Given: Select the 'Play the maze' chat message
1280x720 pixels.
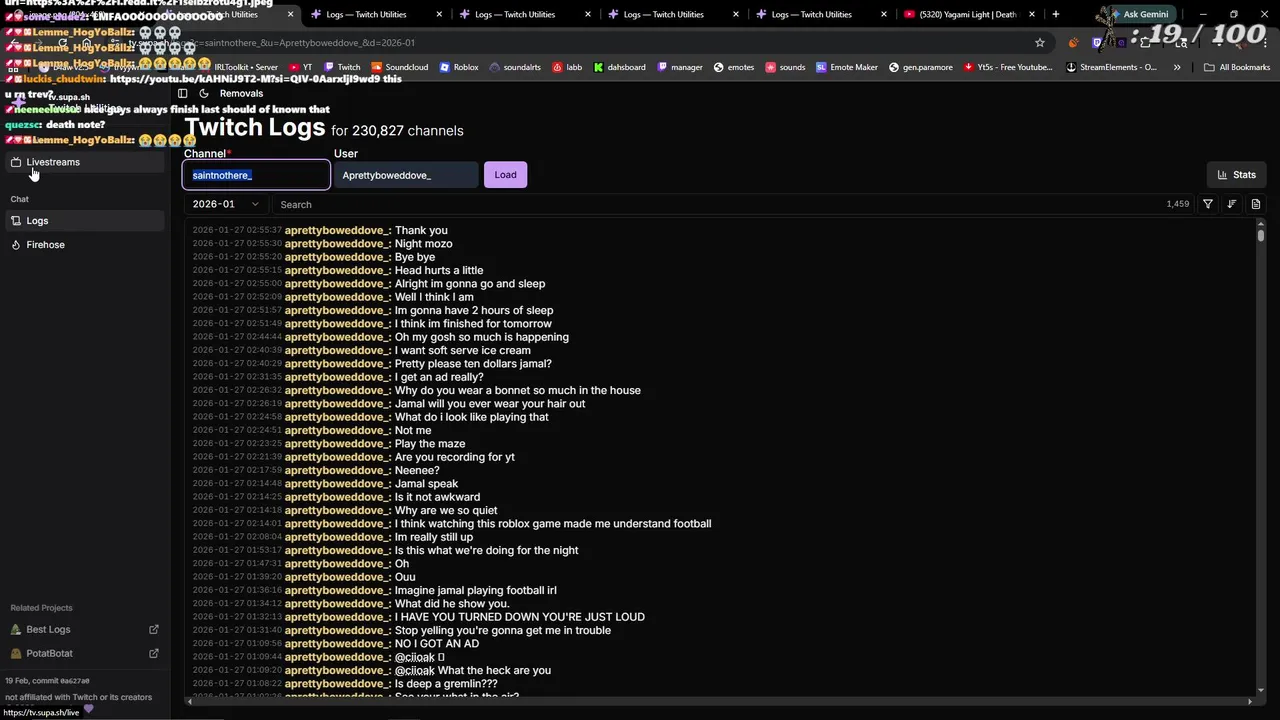Looking at the screenshot, I should pos(430,443).
